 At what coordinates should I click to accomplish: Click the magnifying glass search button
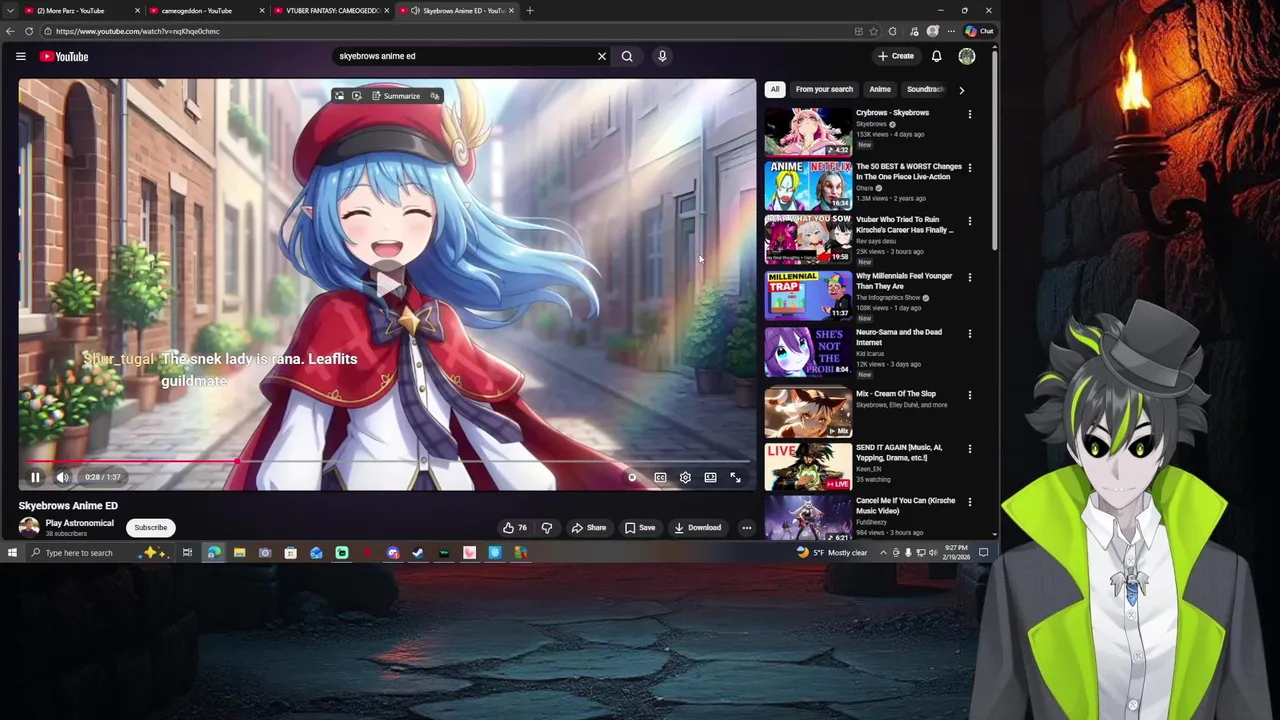pyautogui.click(x=627, y=56)
